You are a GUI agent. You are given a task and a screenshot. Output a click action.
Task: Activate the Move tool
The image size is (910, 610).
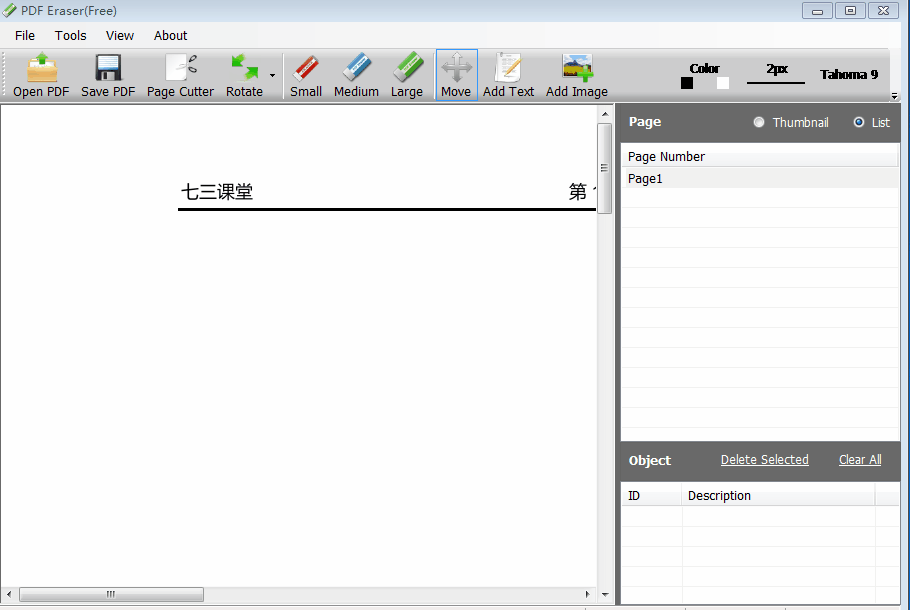tap(456, 75)
